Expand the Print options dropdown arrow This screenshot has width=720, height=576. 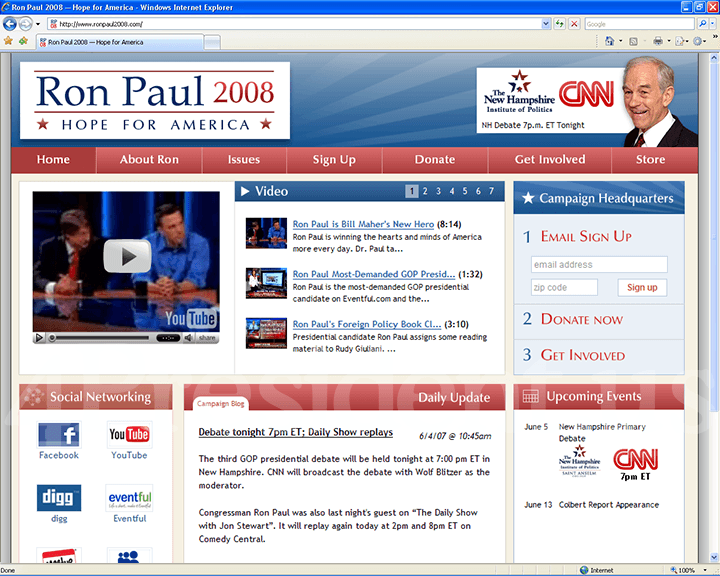coord(669,41)
